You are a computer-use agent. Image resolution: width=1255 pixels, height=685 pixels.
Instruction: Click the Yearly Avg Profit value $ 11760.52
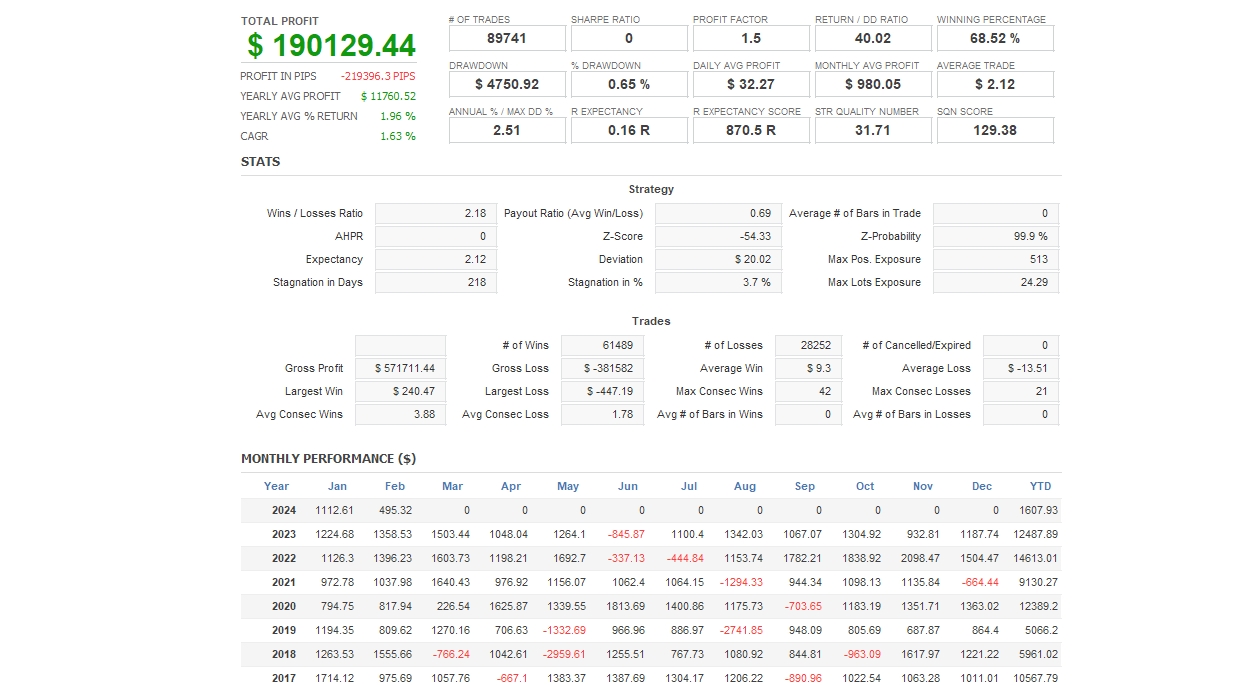point(388,96)
